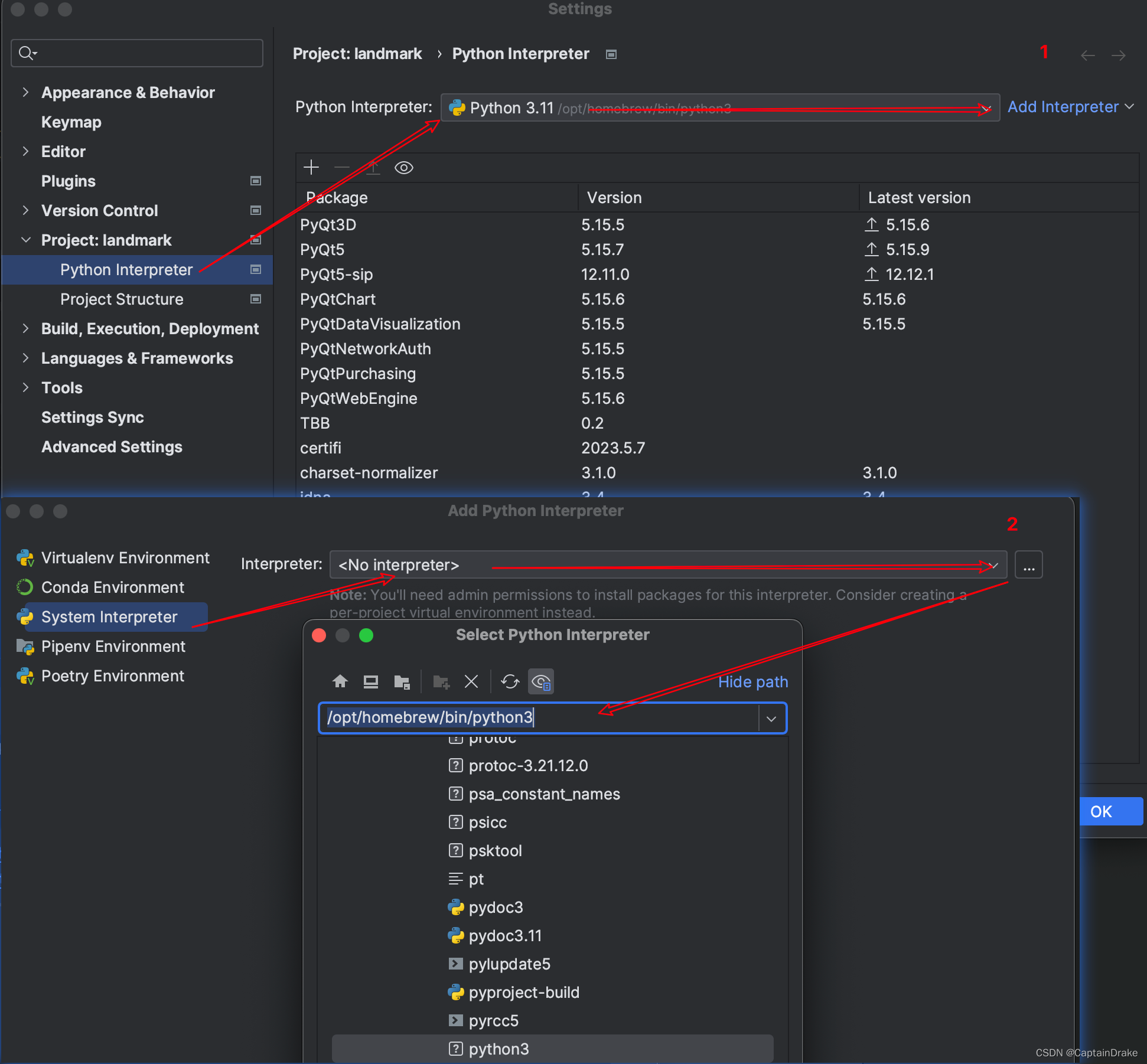Select Project Structure settings page

[x=122, y=299]
